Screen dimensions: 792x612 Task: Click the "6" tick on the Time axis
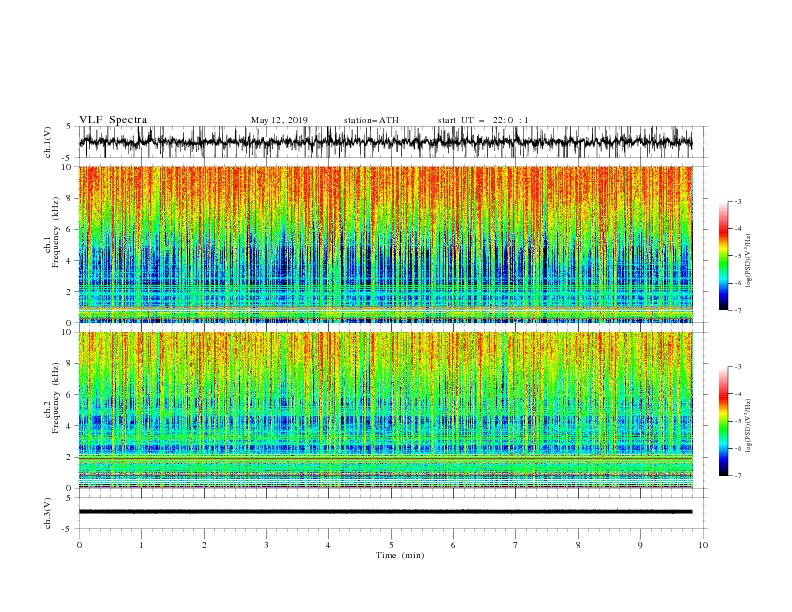(453, 545)
